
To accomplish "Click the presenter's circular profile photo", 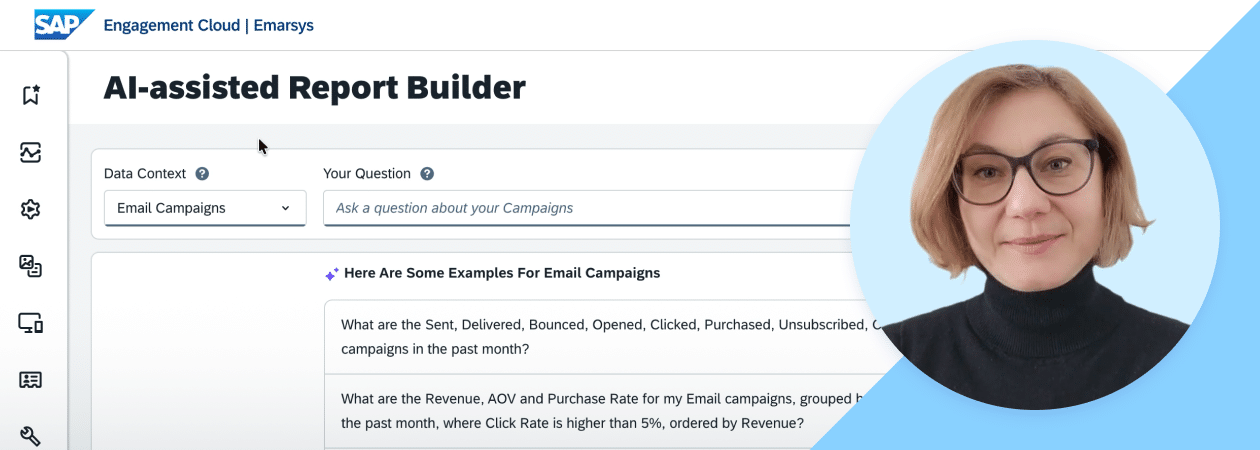I will point(1035,225).
